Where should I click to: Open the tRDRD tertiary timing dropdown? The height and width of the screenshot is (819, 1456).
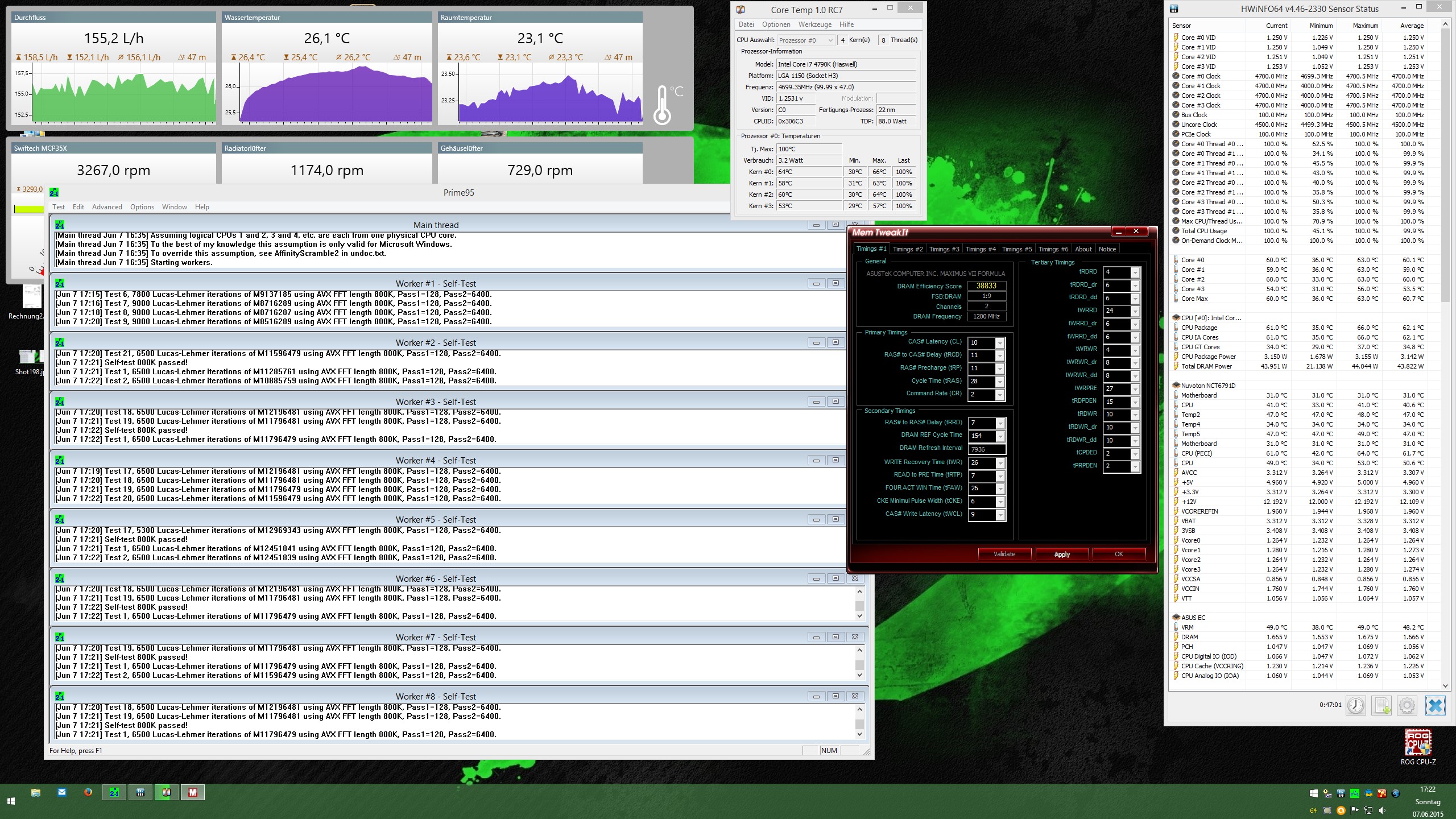[x=1135, y=272]
